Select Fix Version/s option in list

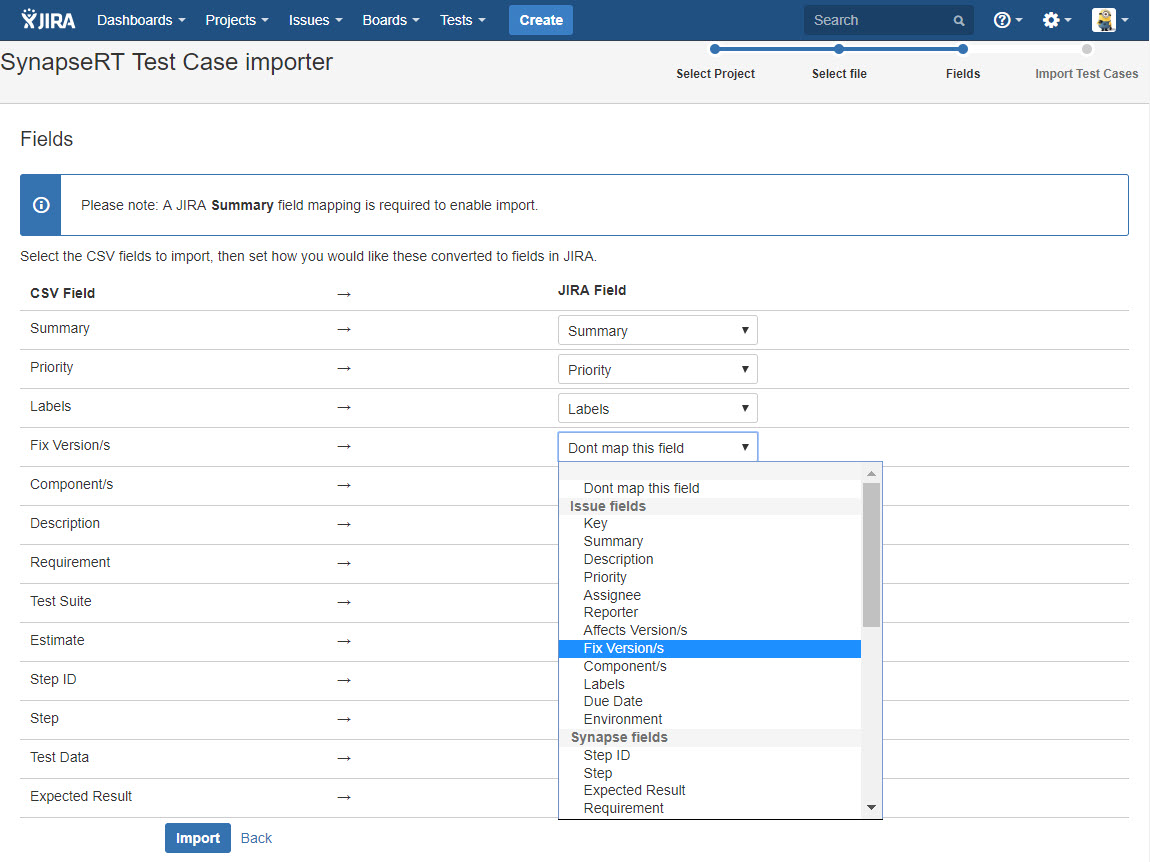(623, 648)
